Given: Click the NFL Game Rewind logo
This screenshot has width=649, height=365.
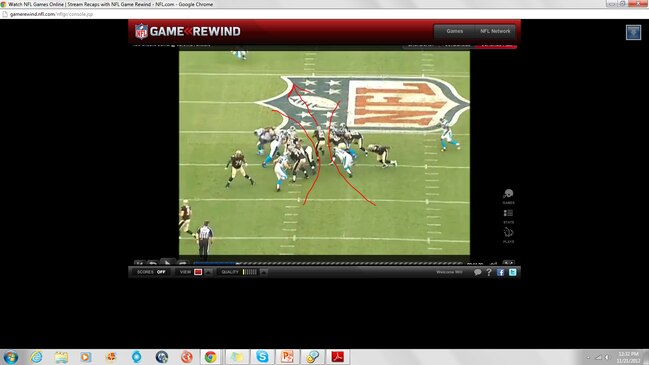Looking at the screenshot, I should coord(187,31).
